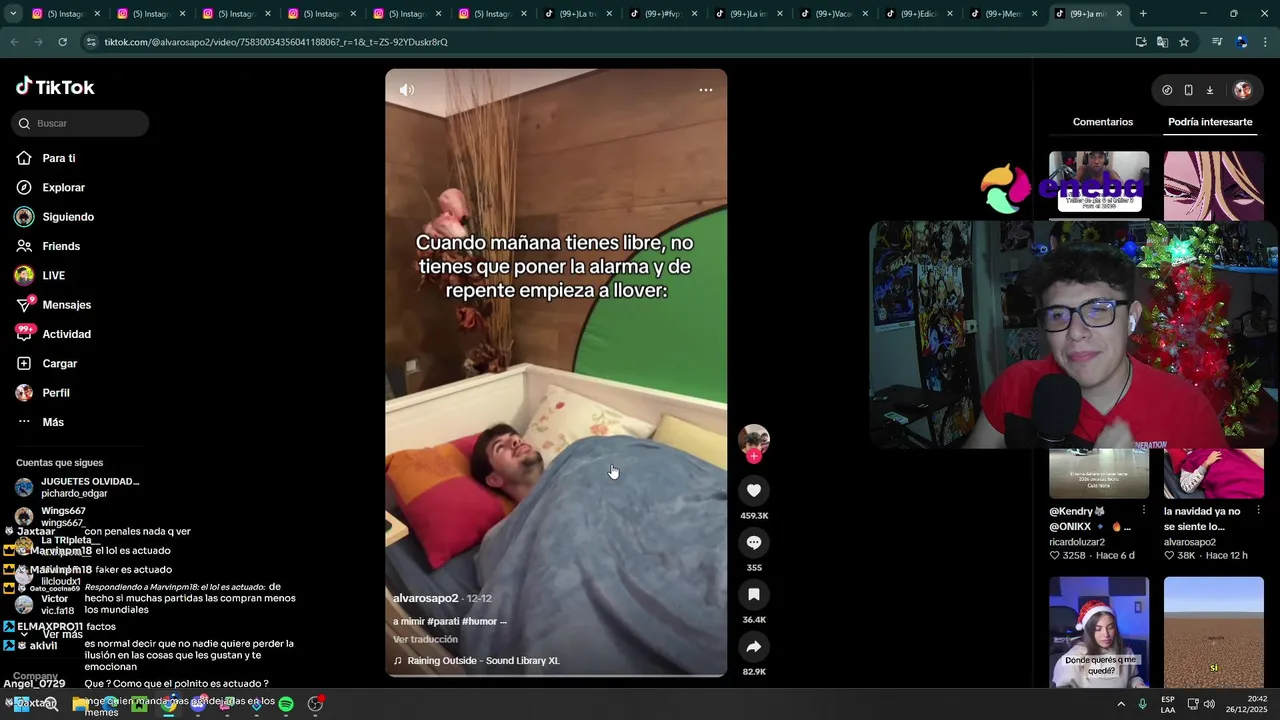This screenshot has height=720, width=1280.
Task: Open the video comments bubble icon
Action: (x=754, y=542)
